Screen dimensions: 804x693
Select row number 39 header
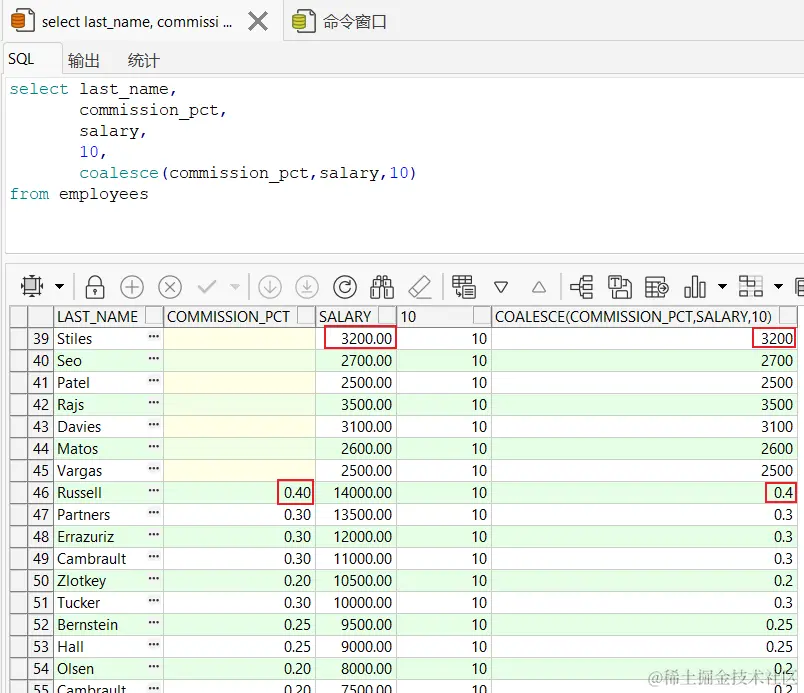pos(41,338)
